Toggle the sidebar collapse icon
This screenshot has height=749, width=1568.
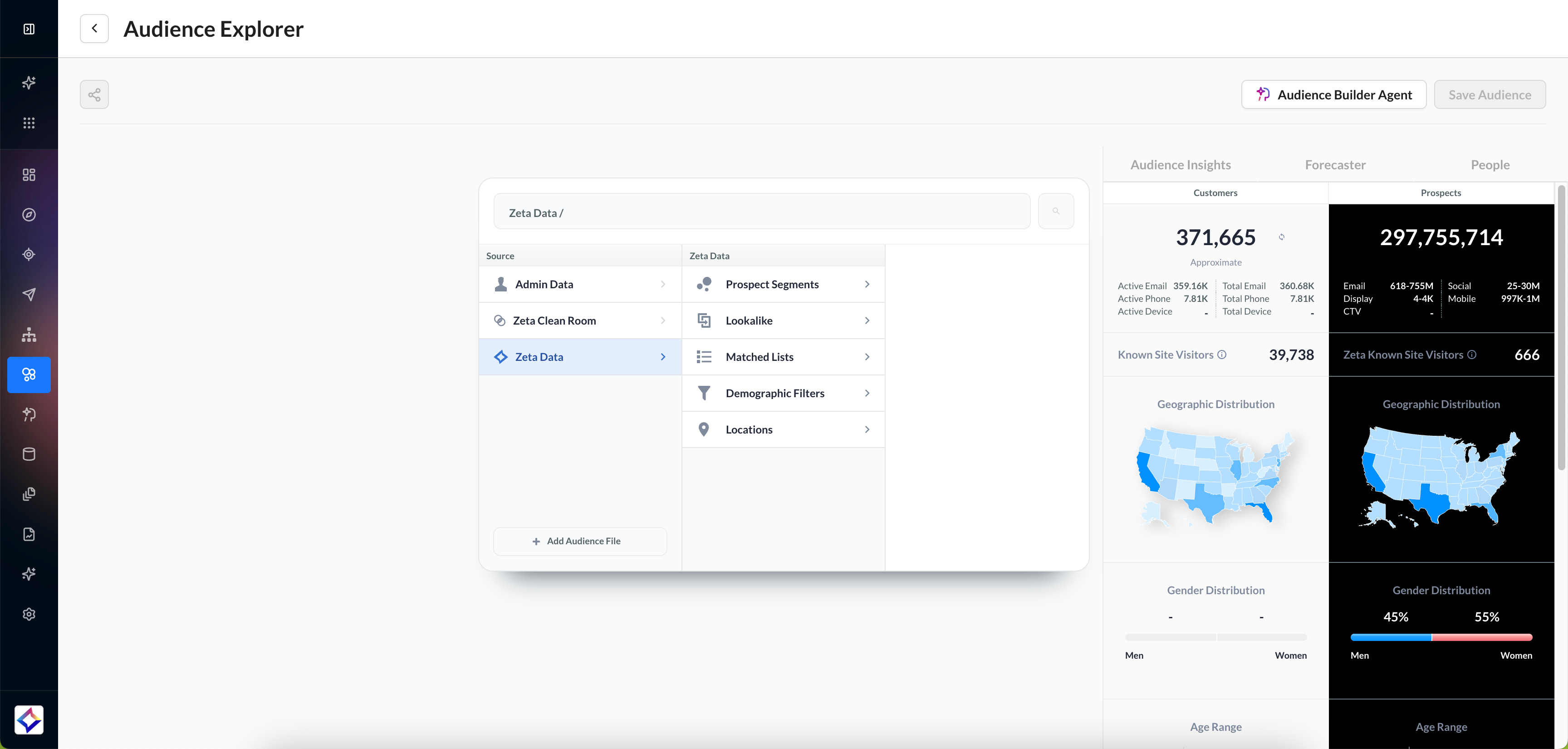[x=29, y=29]
